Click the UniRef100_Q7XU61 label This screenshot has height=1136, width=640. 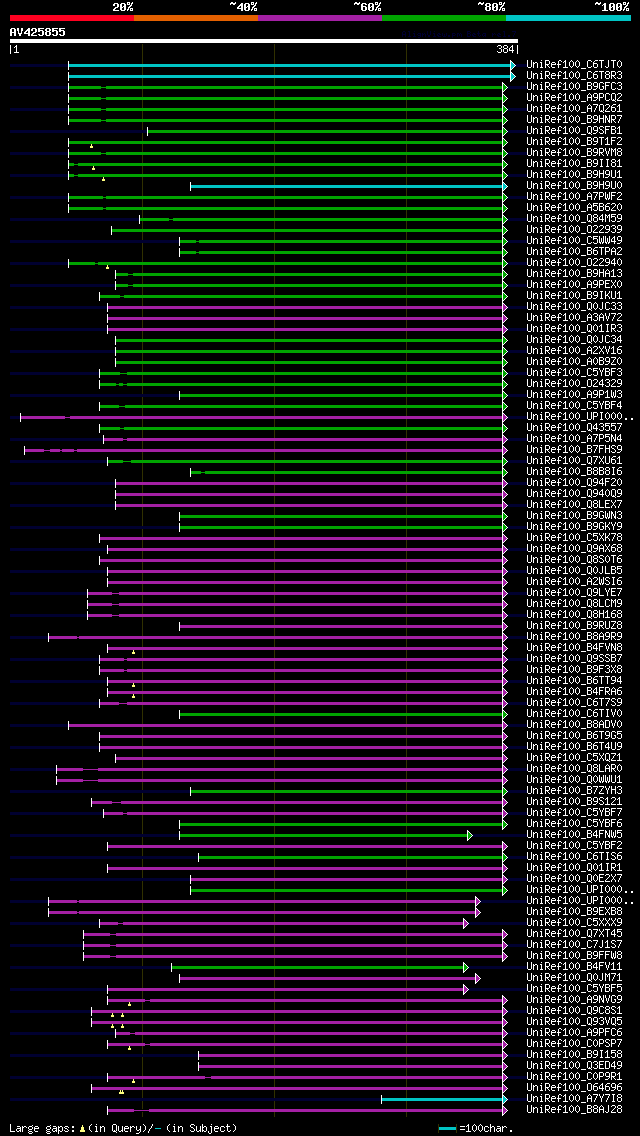click(574, 462)
